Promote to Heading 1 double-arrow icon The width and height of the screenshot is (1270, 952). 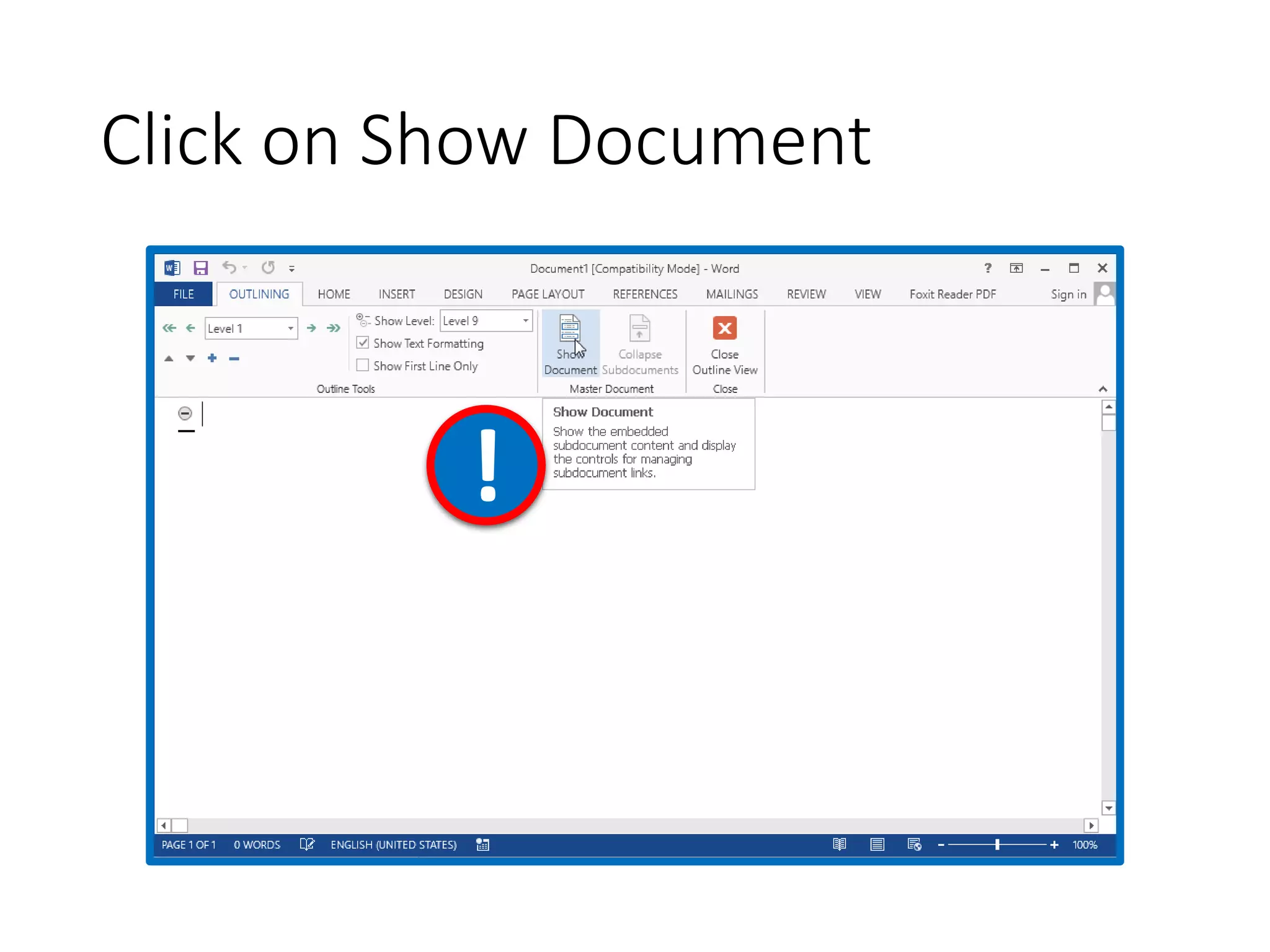tap(169, 328)
